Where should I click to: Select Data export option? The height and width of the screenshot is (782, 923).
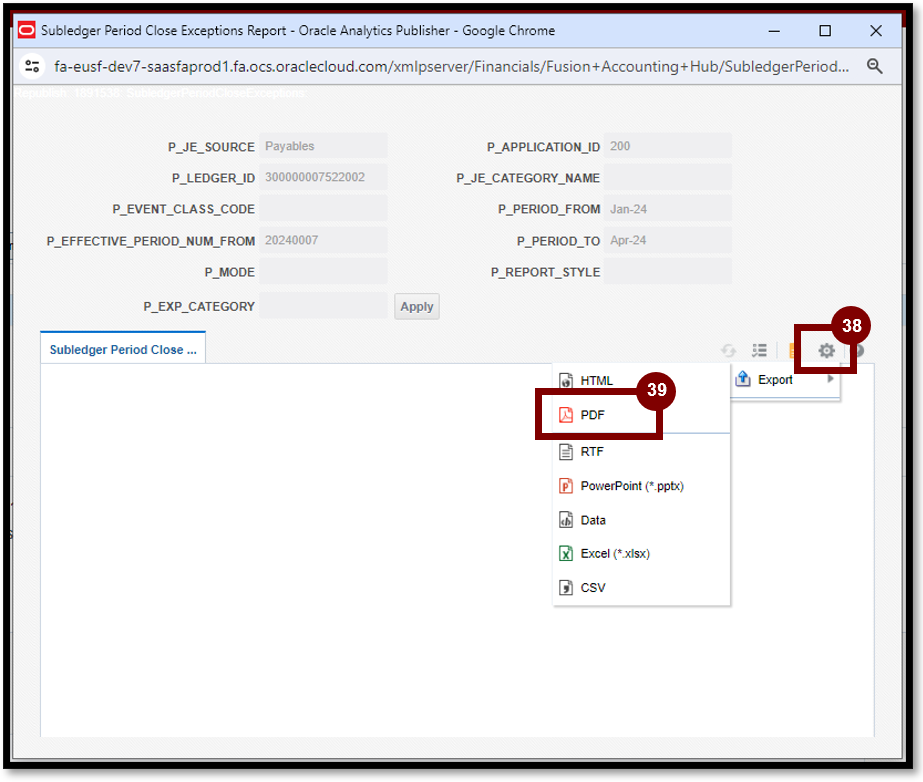pos(593,520)
